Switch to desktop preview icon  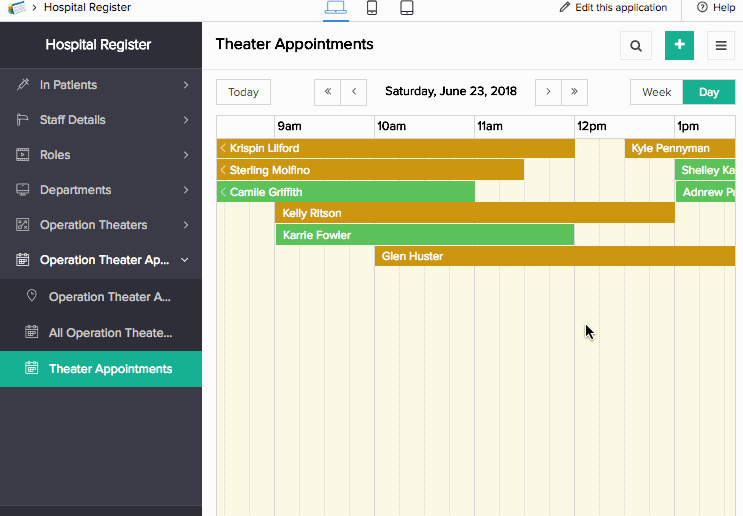point(335,8)
